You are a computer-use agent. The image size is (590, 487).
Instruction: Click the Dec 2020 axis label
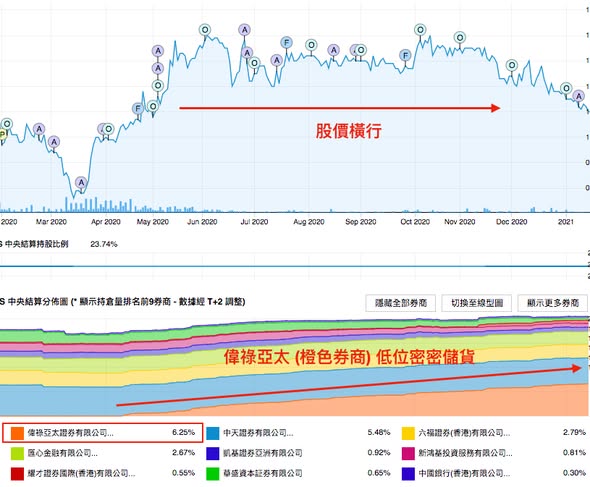(x=512, y=222)
